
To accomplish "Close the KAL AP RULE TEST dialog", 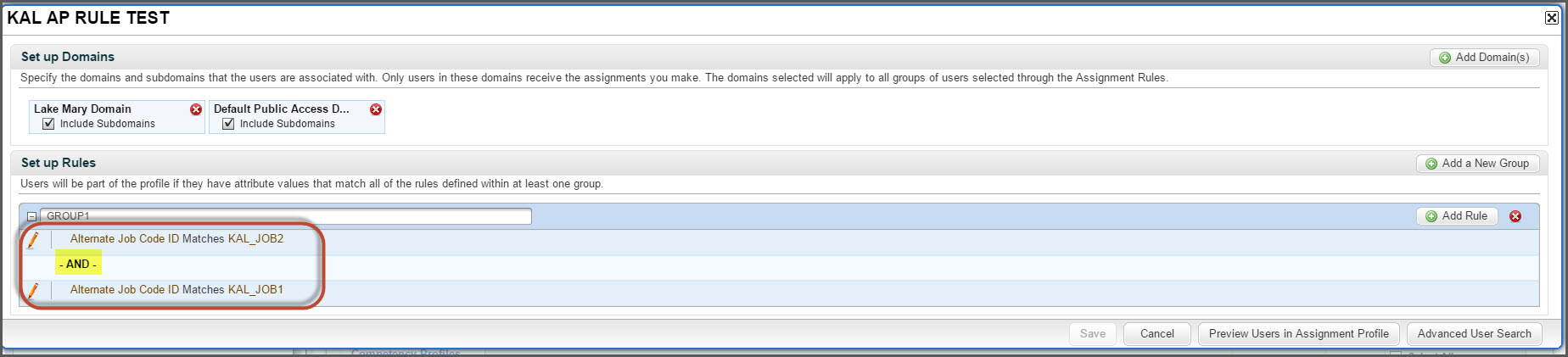I will [x=1552, y=18].
